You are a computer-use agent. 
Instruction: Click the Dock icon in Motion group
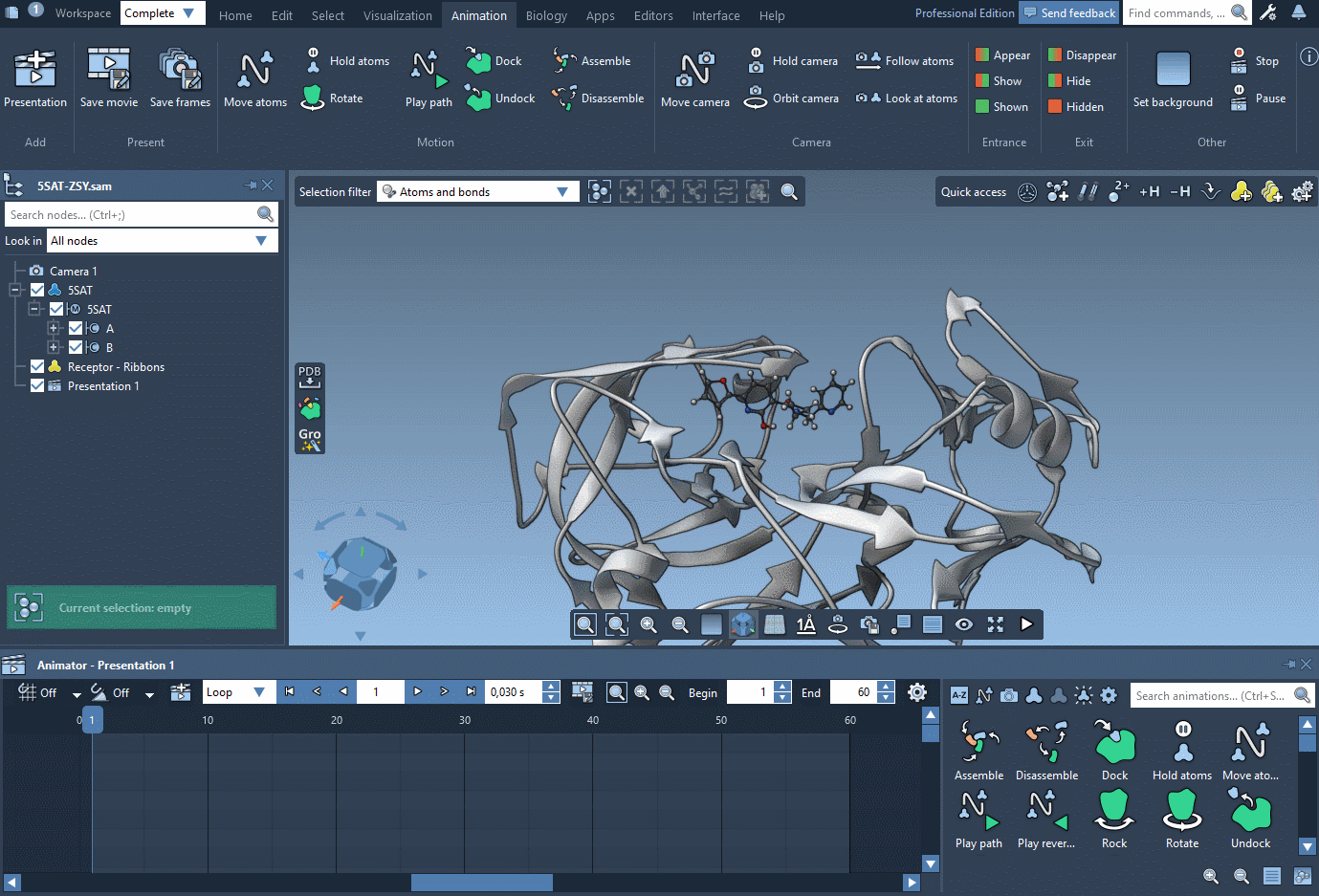click(x=479, y=60)
